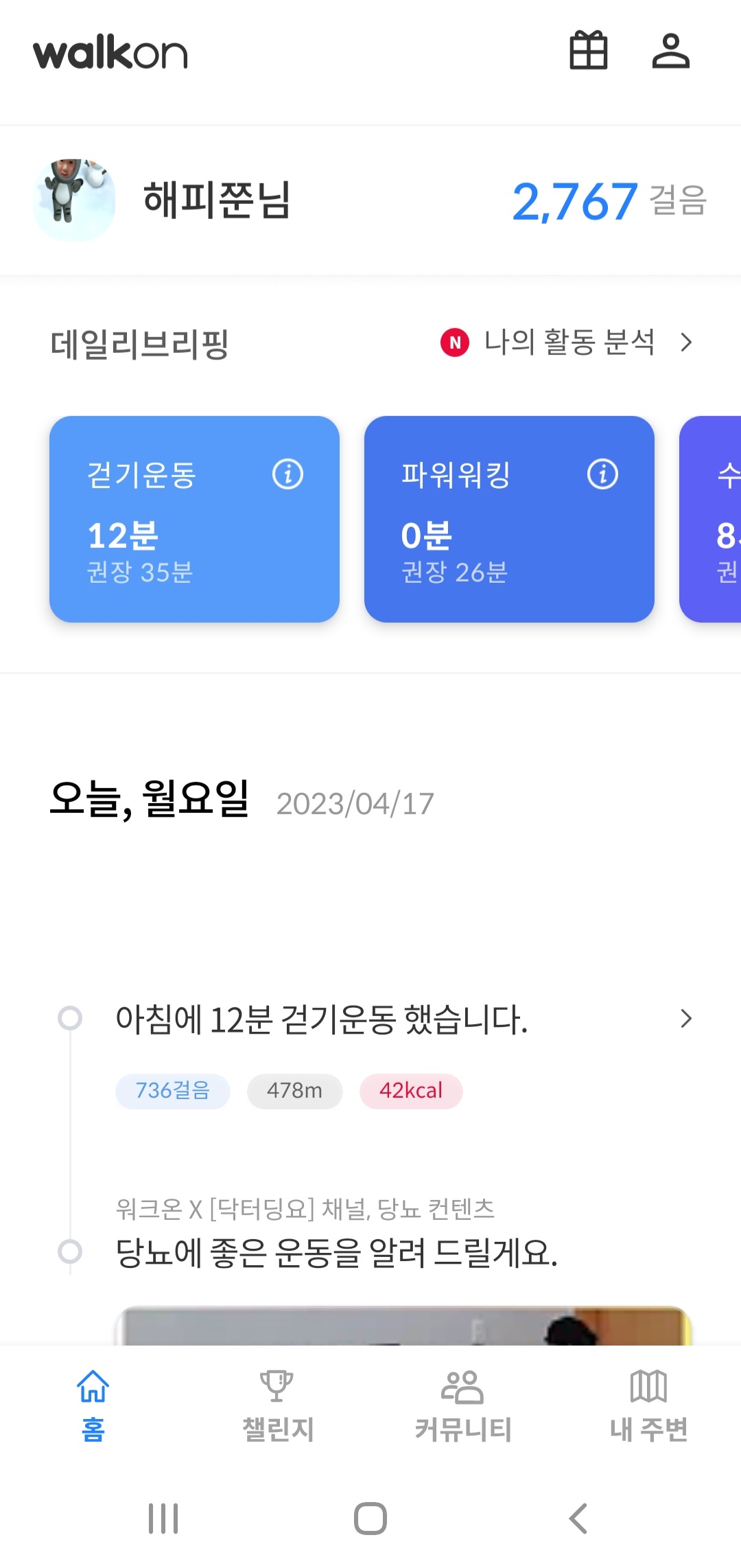
Task: Open the 나의 활동 분석 link
Action: (569, 342)
